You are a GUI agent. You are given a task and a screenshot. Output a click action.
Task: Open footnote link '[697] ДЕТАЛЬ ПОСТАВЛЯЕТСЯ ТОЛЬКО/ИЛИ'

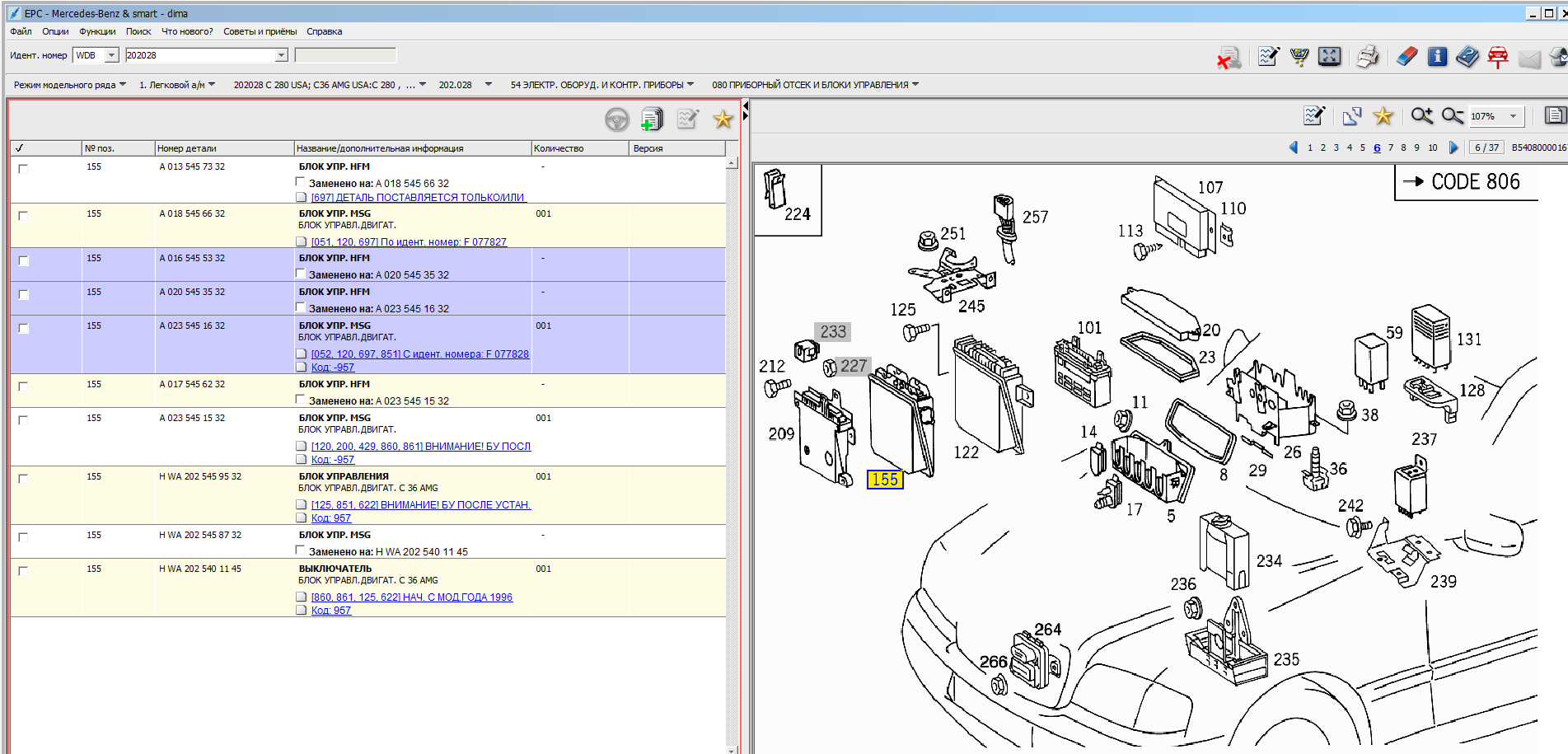[418, 197]
